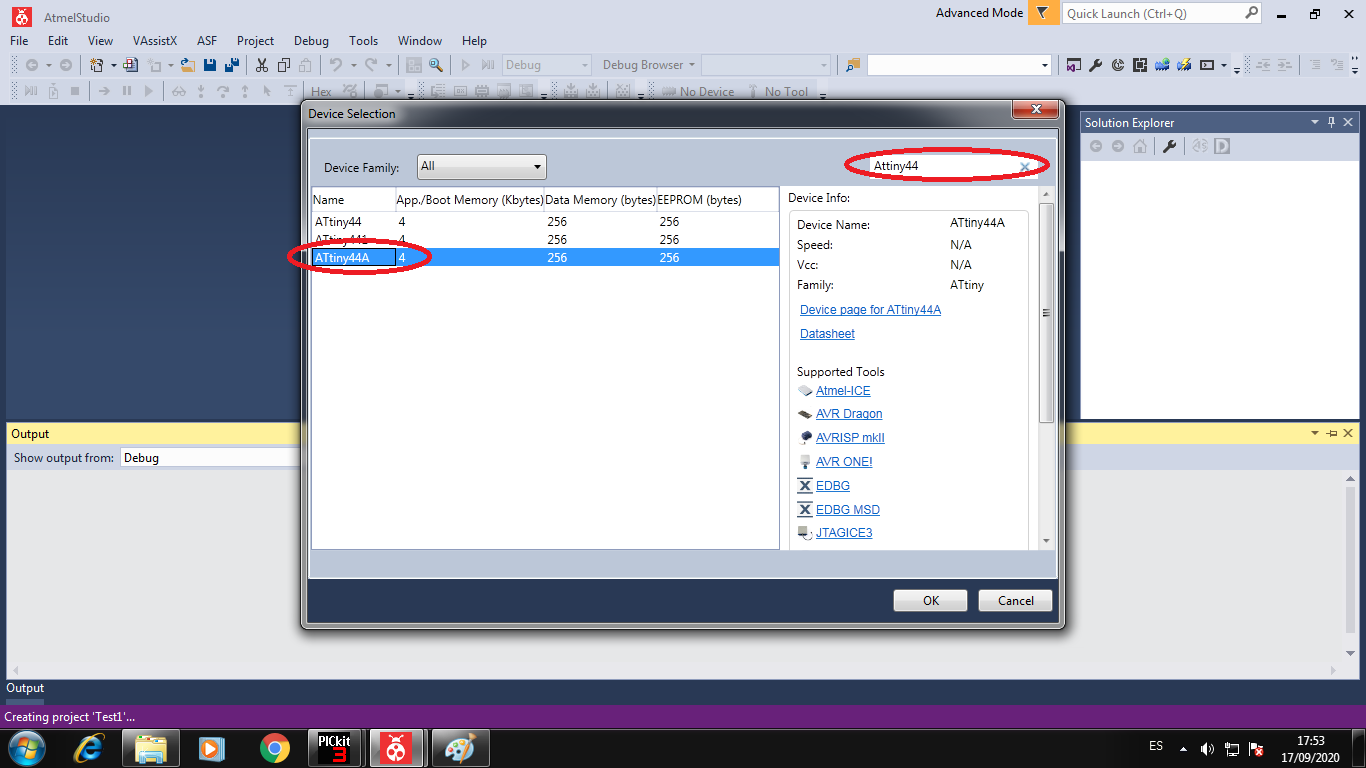The height and width of the screenshot is (768, 1366).
Task: Click the volume speaker icon in system tray
Action: pyautogui.click(x=1207, y=749)
